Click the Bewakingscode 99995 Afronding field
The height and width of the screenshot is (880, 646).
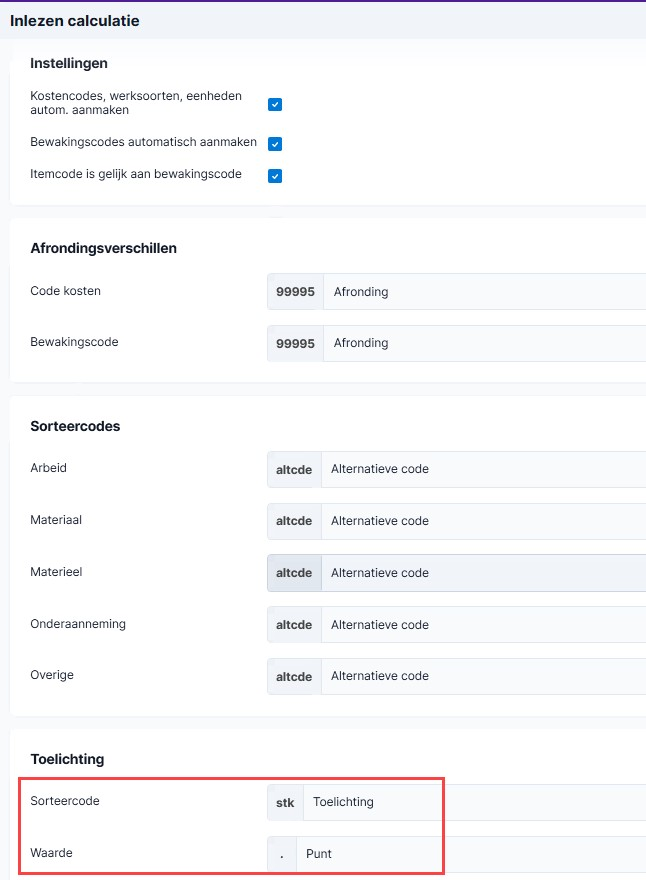click(x=456, y=343)
